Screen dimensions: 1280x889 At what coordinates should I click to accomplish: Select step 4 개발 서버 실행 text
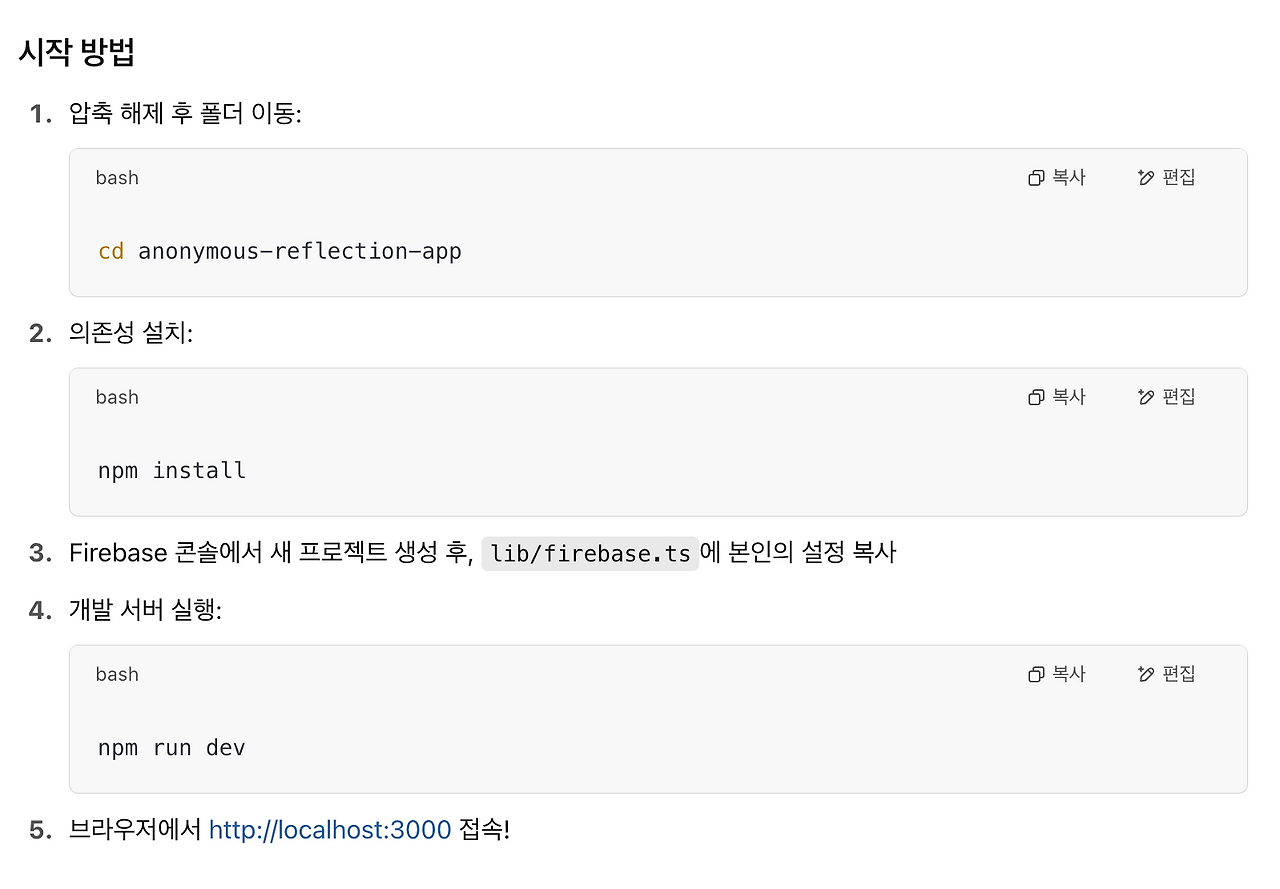[145, 610]
